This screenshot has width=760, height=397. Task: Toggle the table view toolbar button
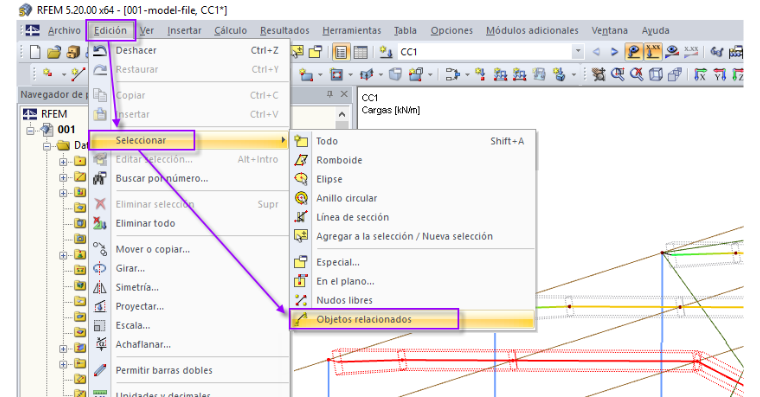click(360, 52)
